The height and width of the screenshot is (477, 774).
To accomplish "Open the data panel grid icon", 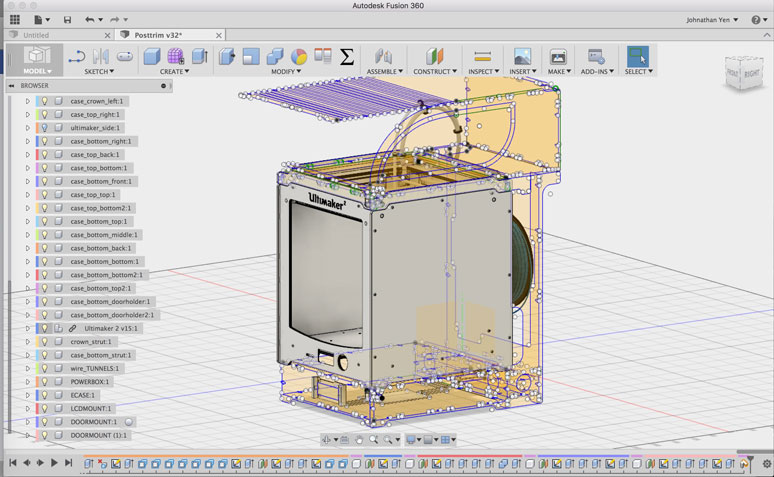I will [15, 19].
